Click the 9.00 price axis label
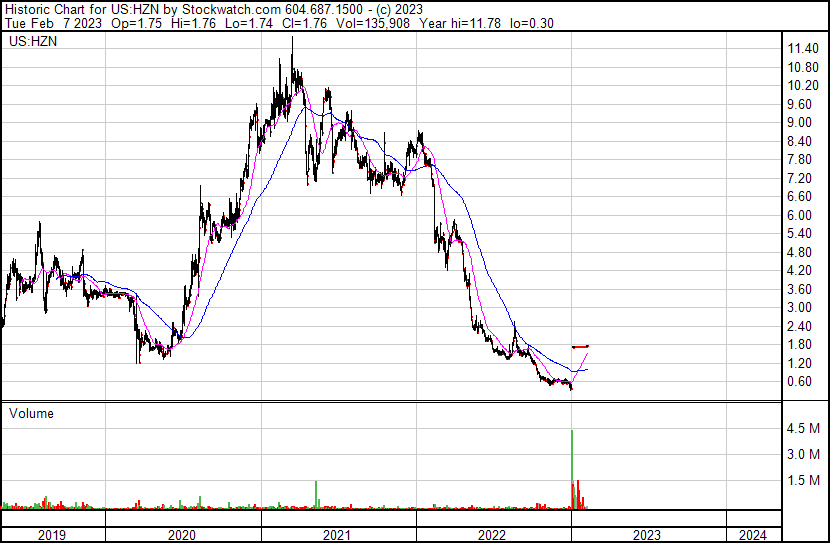The height and width of the screenshot is (543, 830). point(799,122)
